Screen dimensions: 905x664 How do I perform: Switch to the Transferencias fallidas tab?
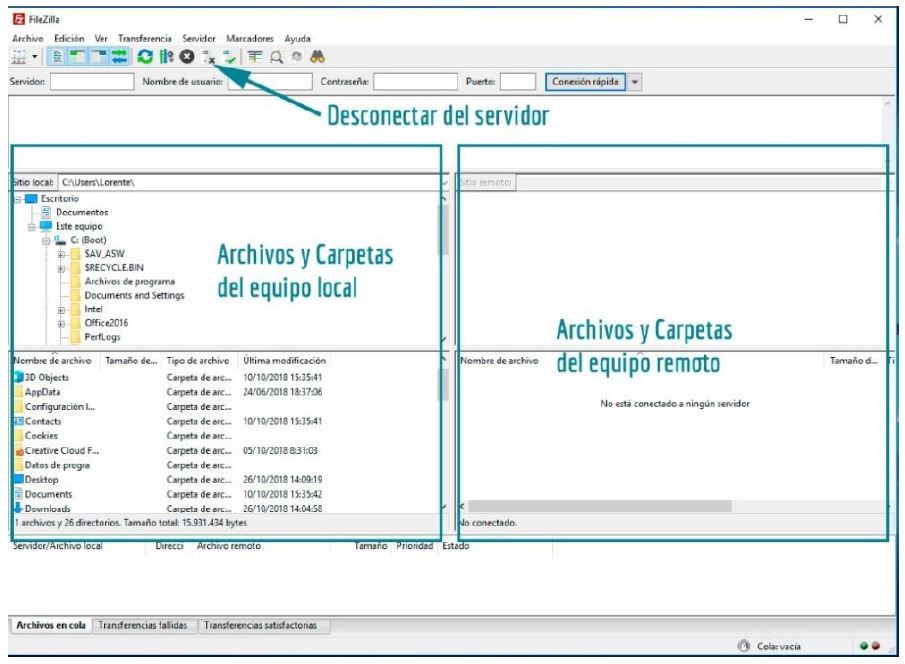(143, 625)
